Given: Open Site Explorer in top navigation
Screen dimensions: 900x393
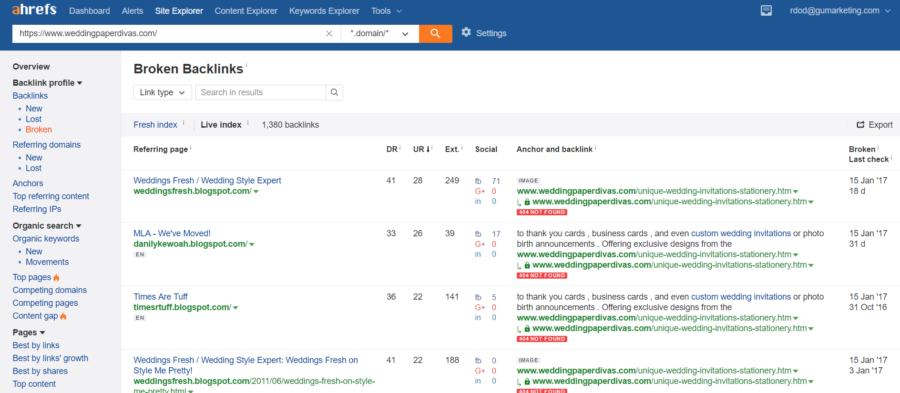Looking at the screenshot, I should coord(179,11).
